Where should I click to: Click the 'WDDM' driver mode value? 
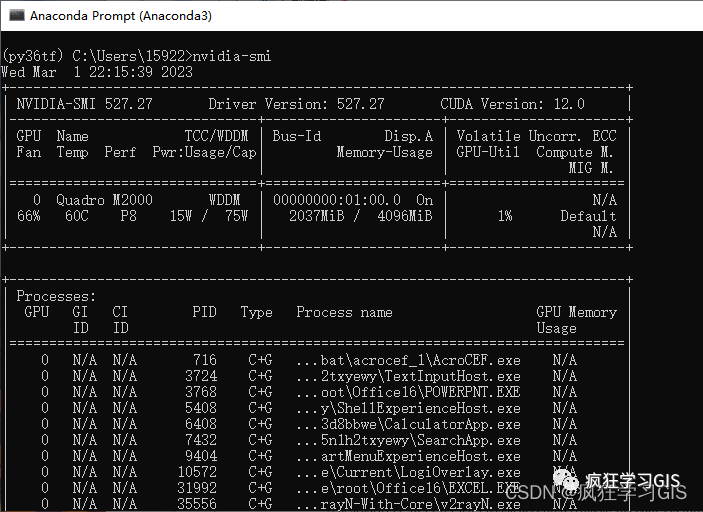coord(224,200)
